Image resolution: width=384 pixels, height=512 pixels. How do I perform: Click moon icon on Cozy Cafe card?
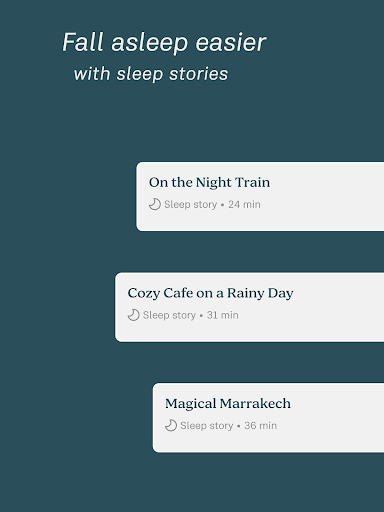pyautogui.click(x=133, y=315)
